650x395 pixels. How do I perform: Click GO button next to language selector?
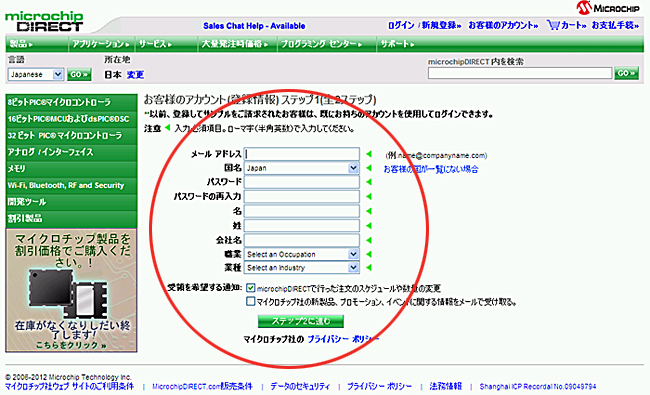point(79,75)
